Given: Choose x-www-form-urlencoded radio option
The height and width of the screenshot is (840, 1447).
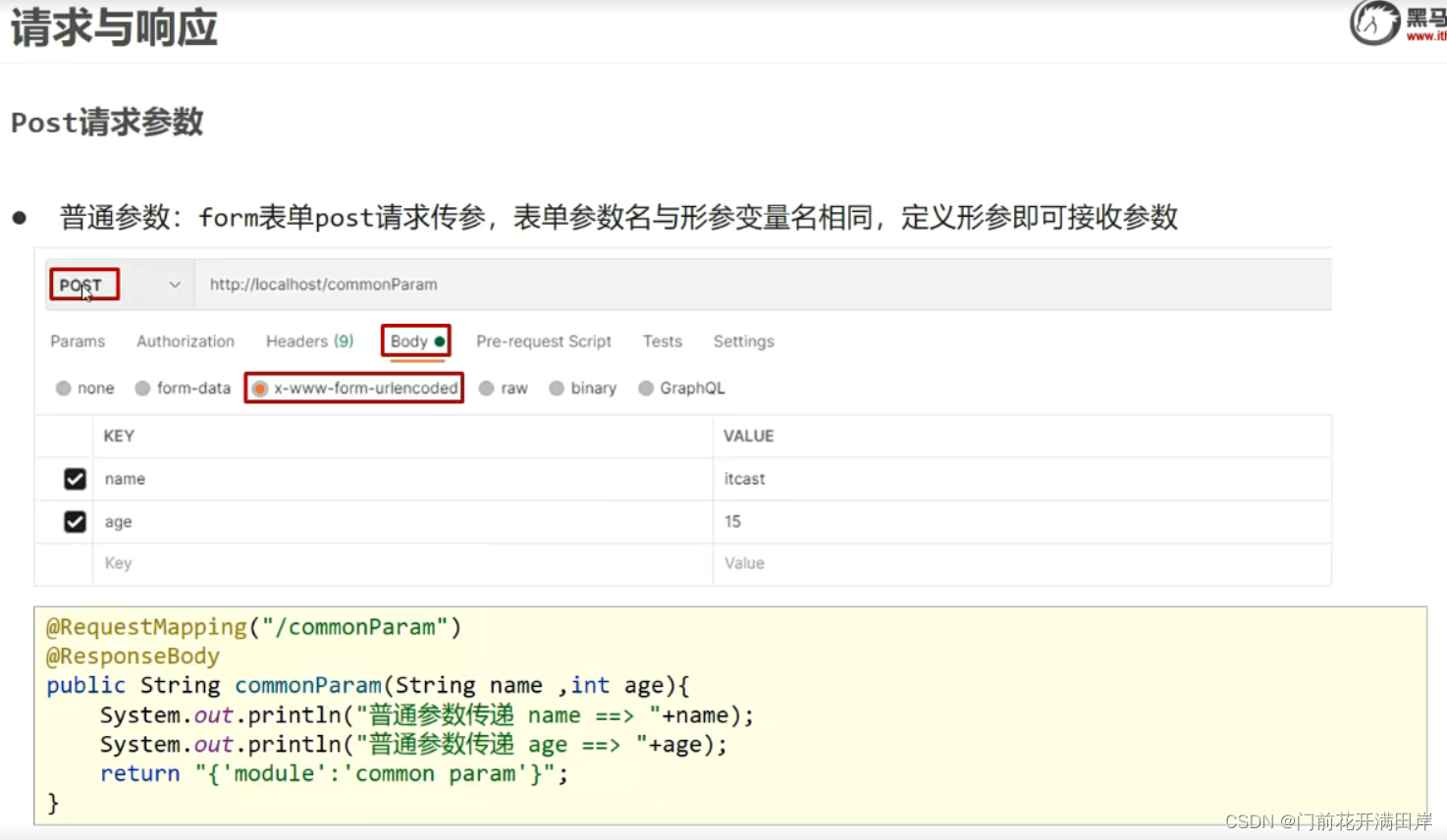Looking at the screenshot, I should point(259,389).
